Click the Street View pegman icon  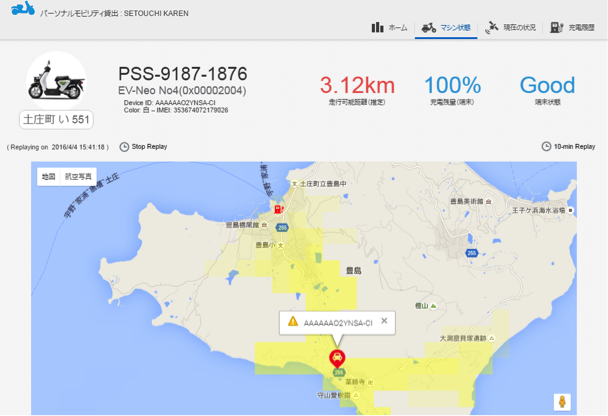tap(562, 402)
